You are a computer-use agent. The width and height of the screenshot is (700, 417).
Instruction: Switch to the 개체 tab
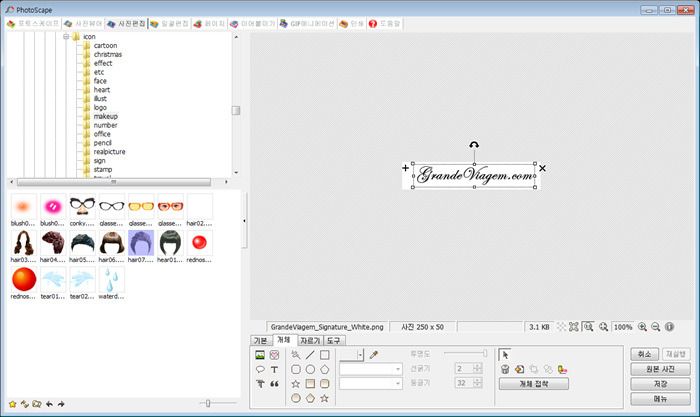(x=284, y=340)
